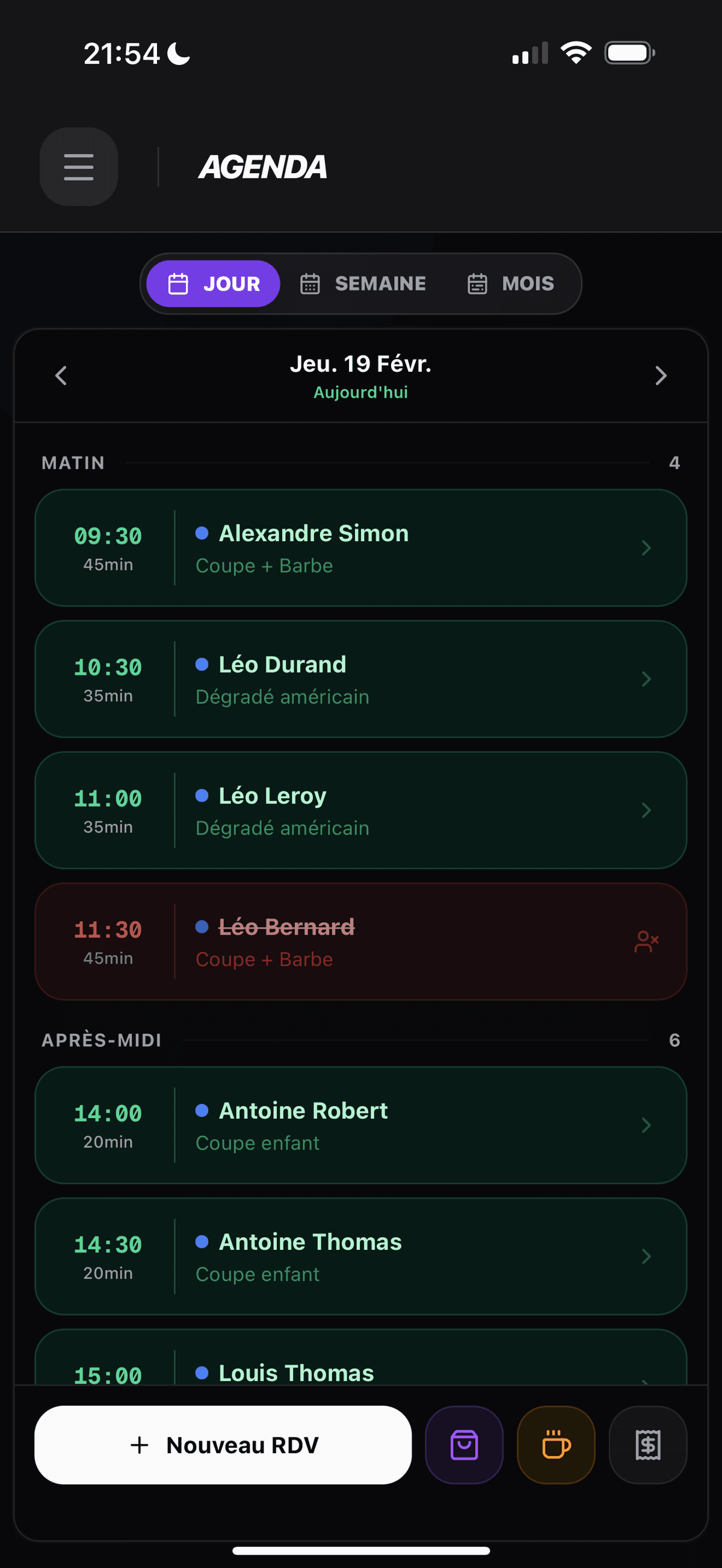The image size is (722, 1568).
Task: Tap the Wi-Fi status icon
Action: [576, 53]
